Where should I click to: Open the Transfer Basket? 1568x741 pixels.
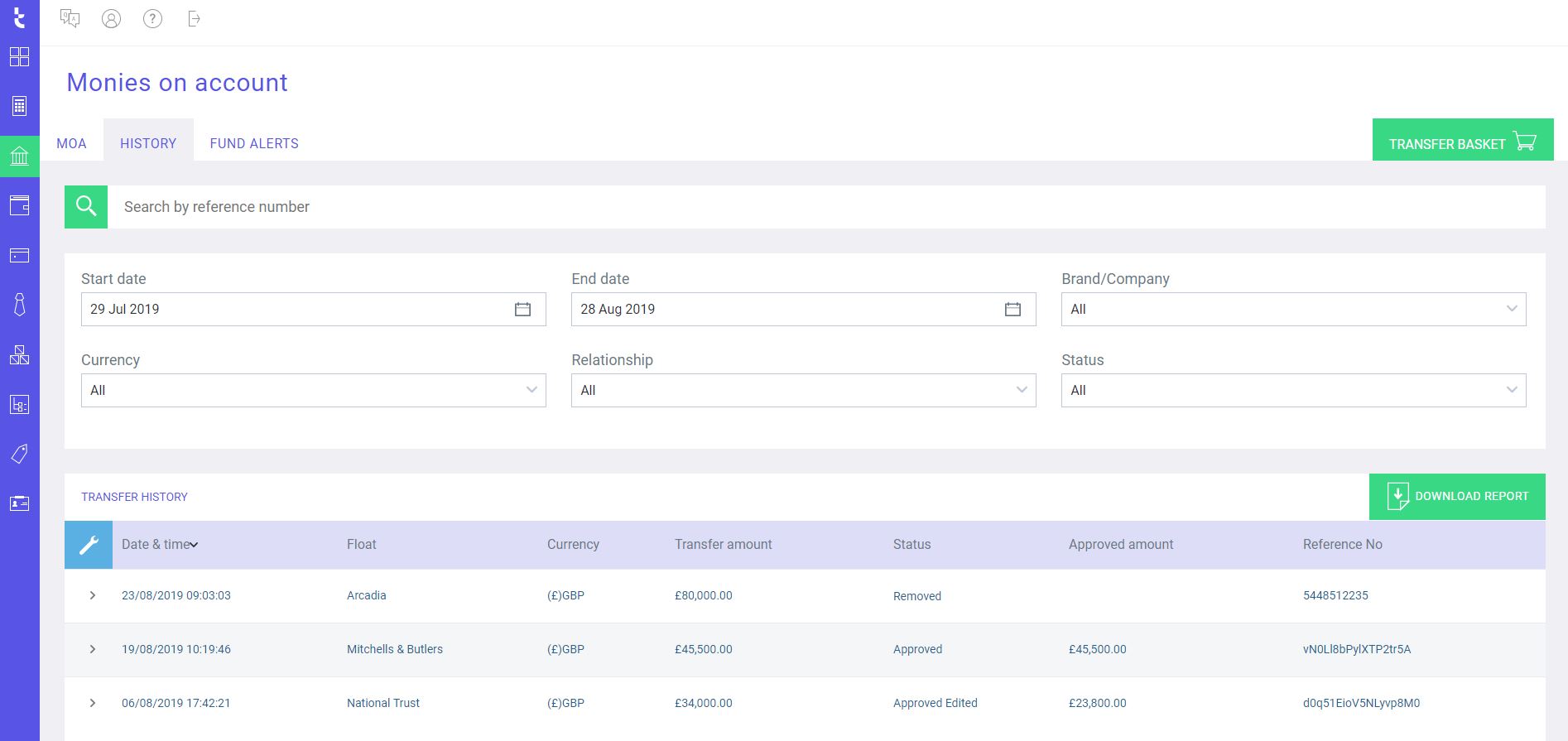tap(1462, 143)
